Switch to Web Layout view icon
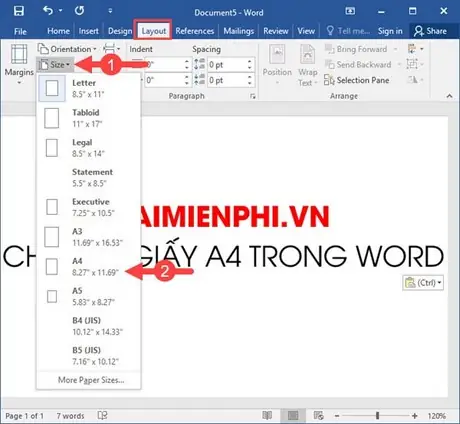This screenshot has width=460, height=424. (319, 415)
